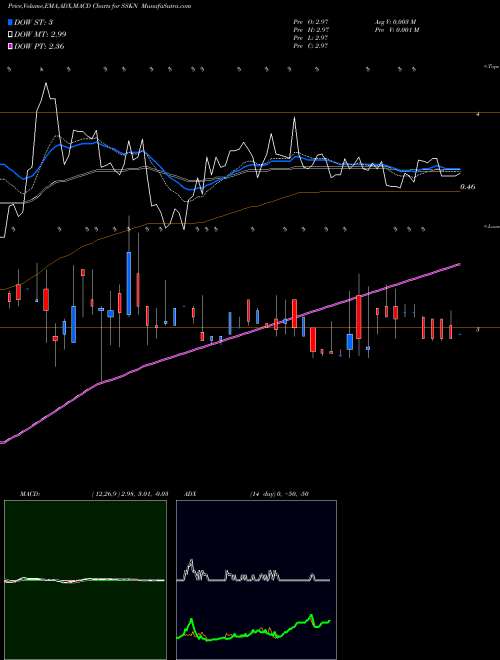The width and height of the screenshot is (500, 660).
Task: Click the 'Pre L: 2.97' low value
Action: (x=311, y=38)
